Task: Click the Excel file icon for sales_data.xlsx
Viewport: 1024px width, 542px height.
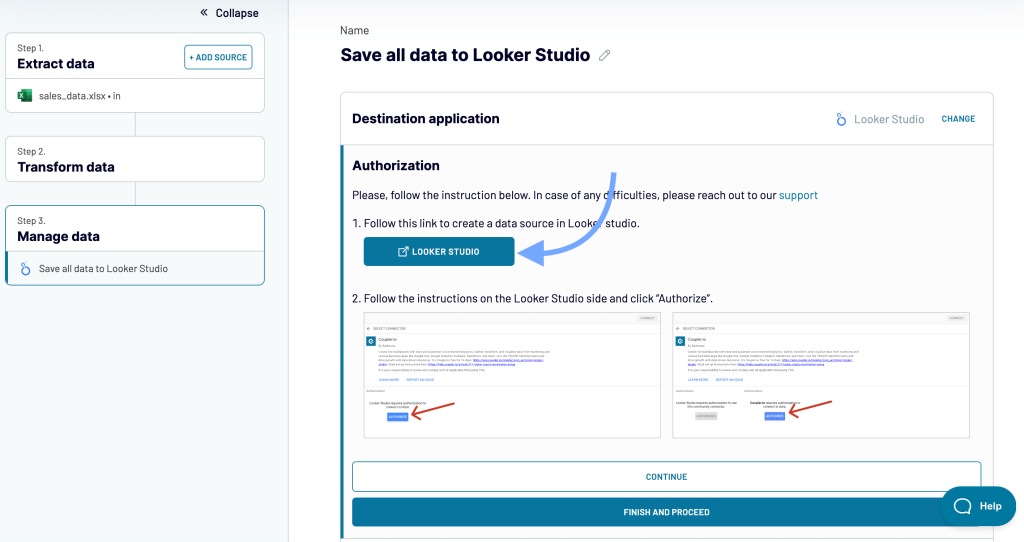Action: (x=25, y=96)
